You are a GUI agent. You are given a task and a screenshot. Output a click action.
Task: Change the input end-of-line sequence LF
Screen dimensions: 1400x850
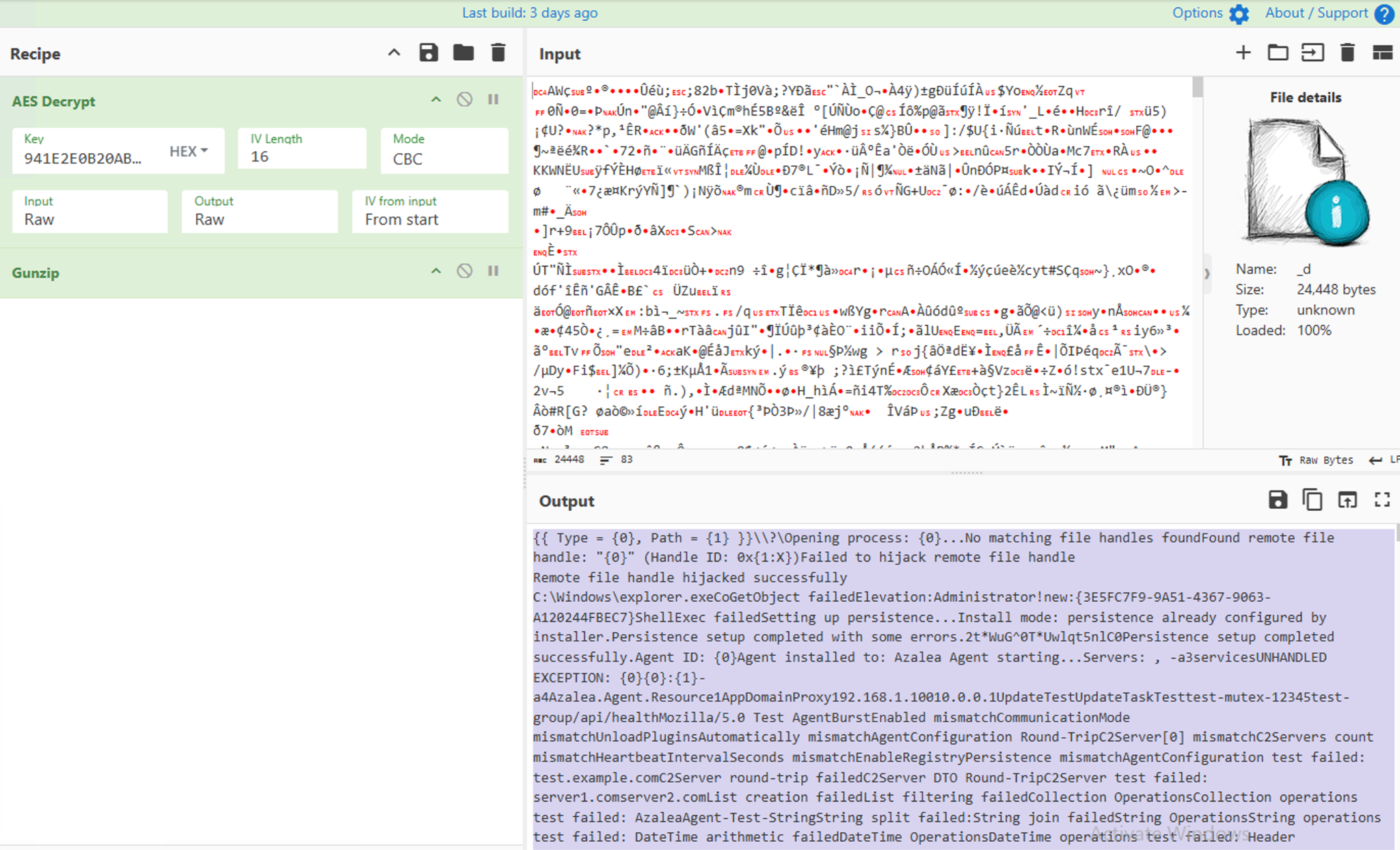click(x=1384, y=460)
